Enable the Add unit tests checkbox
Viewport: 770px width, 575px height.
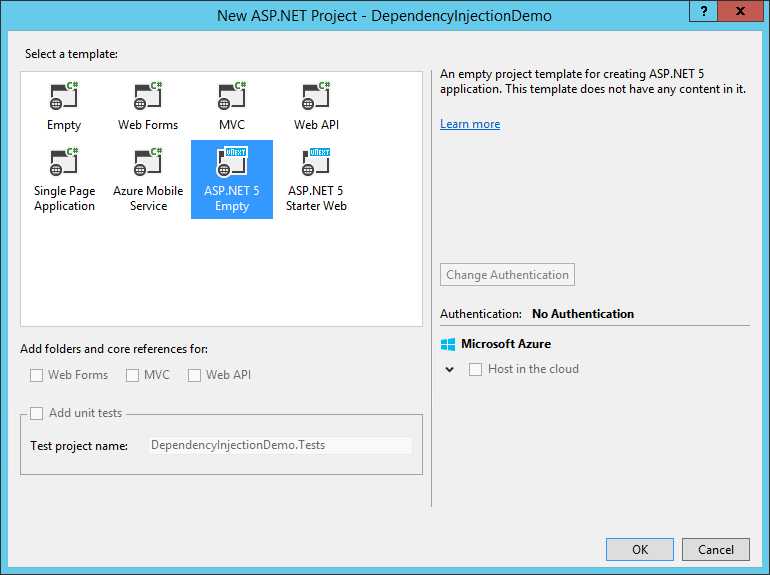[36, 413]
